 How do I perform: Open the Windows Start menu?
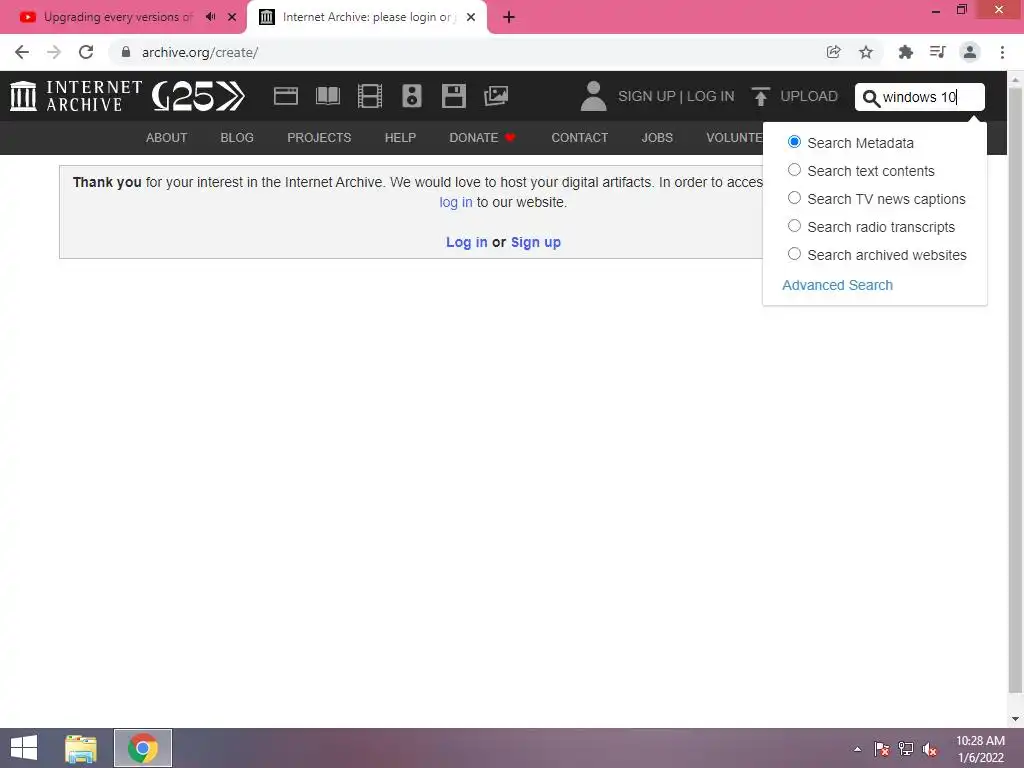[x=24, y=748]
